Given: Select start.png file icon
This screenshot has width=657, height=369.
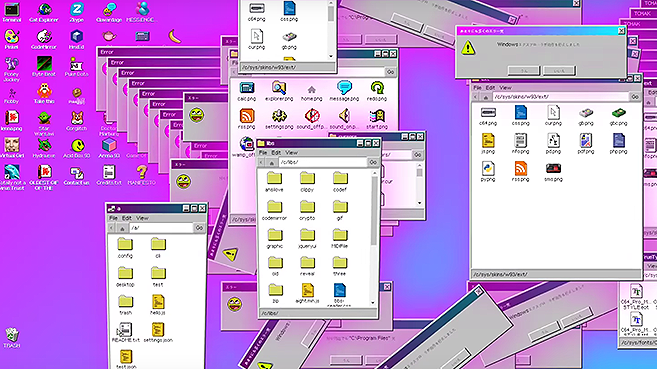Looking at the screenshot, I should pyautogui.click(x=377, y=119).
